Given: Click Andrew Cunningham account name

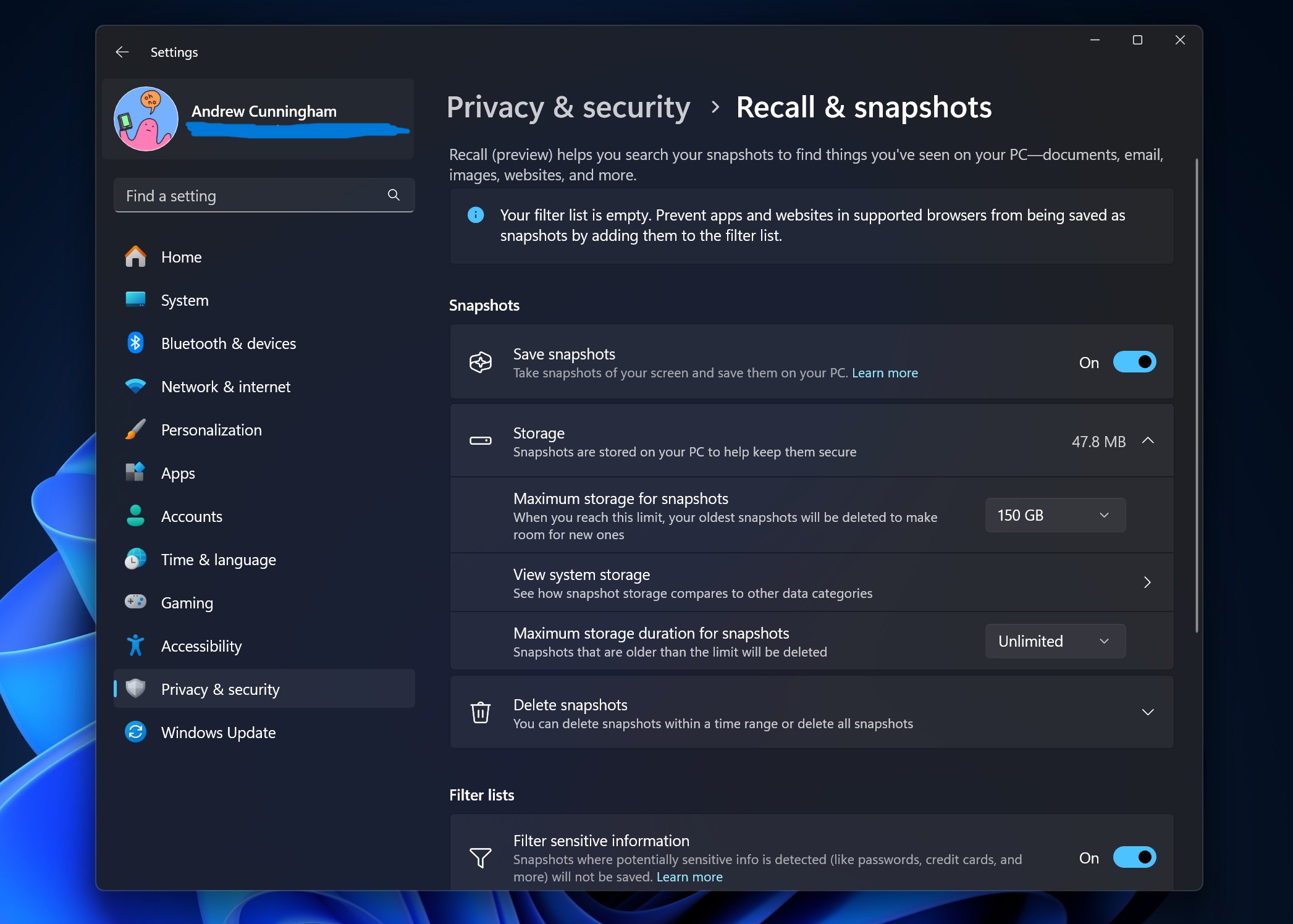Looking at the screenshot, I should [x=264, y=111].
